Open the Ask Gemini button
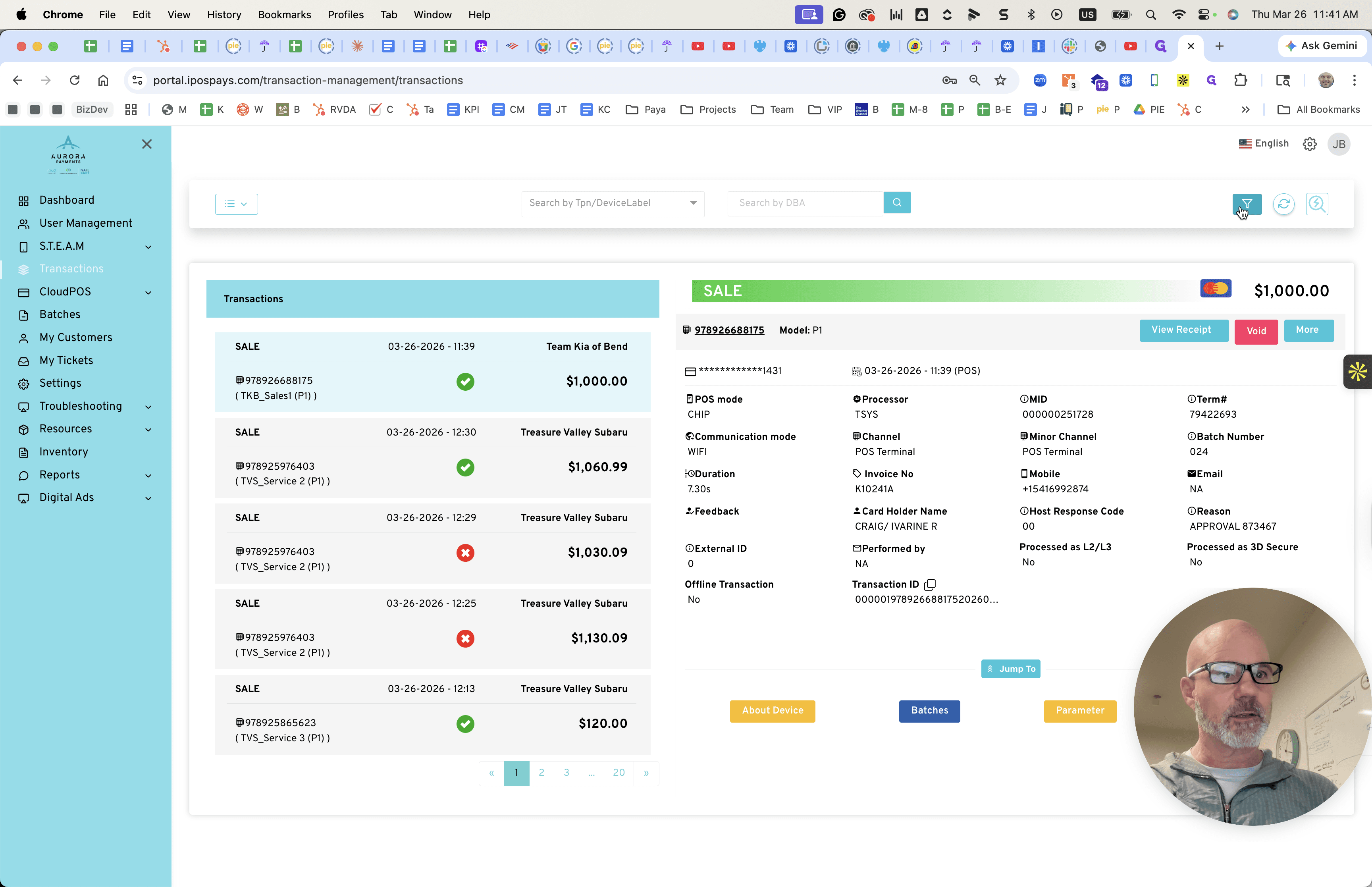The image size is (1372, 887). point(1322,46)
